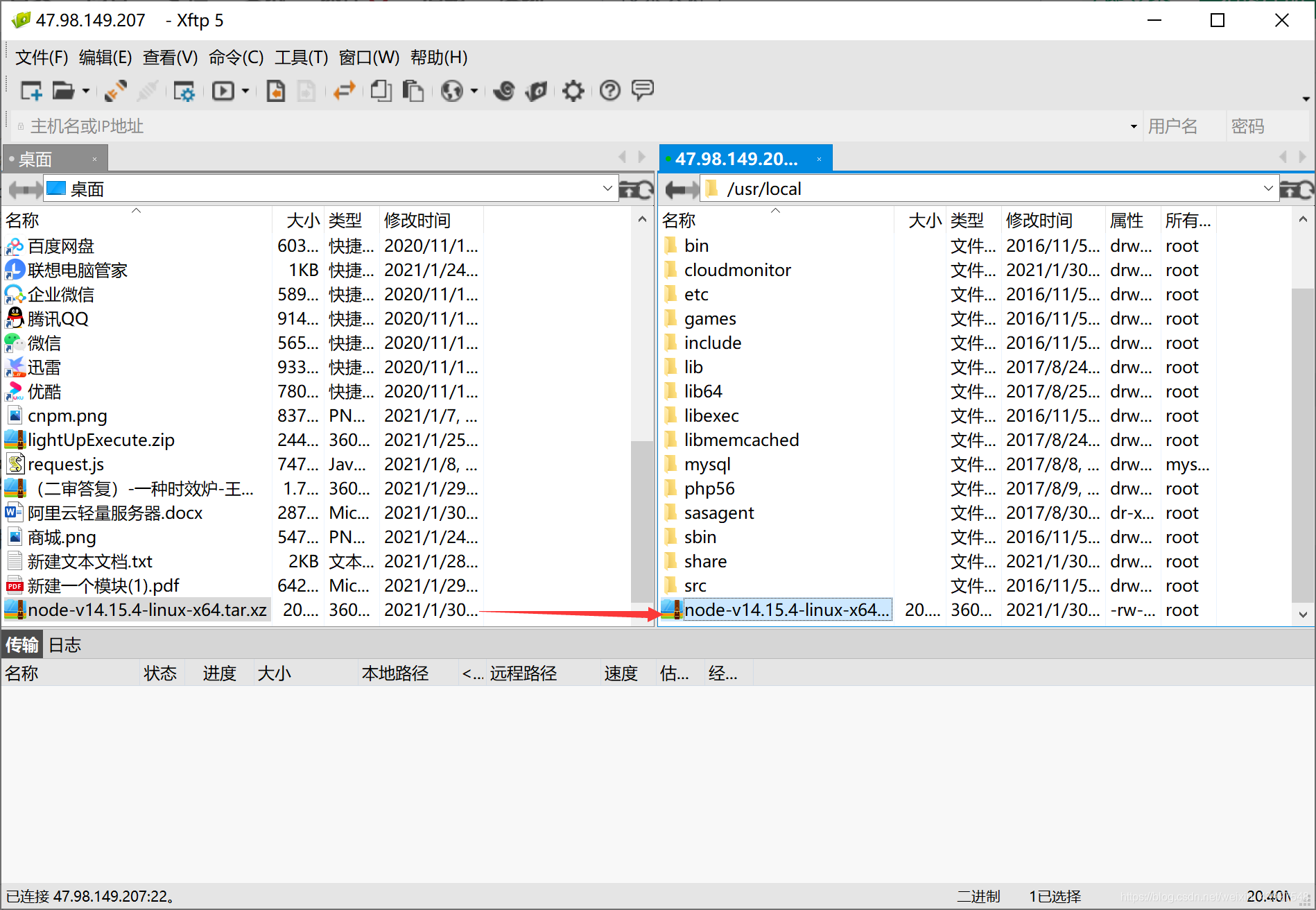Sort remote files by 所有... column
The height and width of the screenshot is (910, 1316).
(x=1188, y=221)
